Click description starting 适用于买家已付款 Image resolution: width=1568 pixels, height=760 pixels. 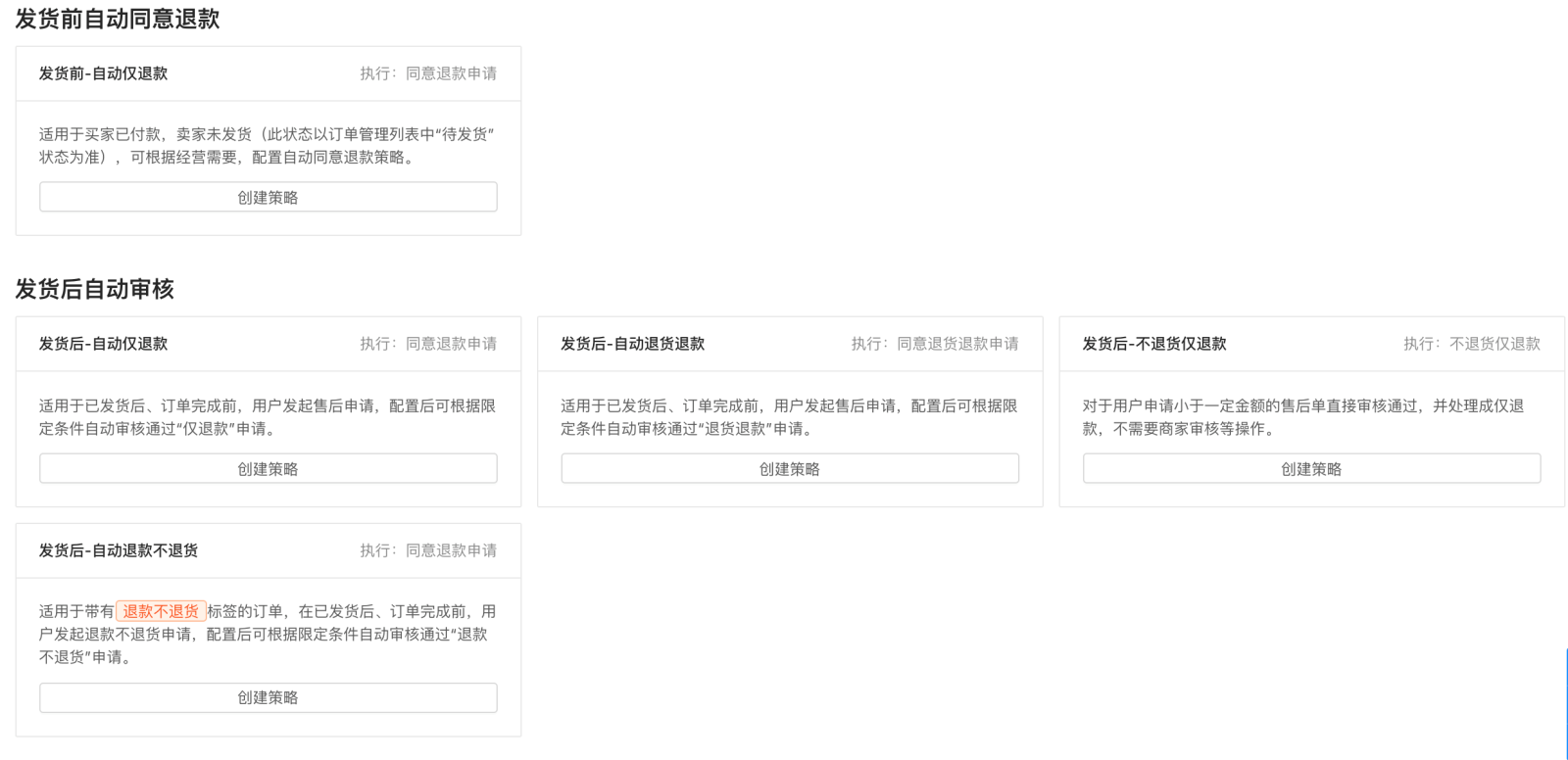267,145
